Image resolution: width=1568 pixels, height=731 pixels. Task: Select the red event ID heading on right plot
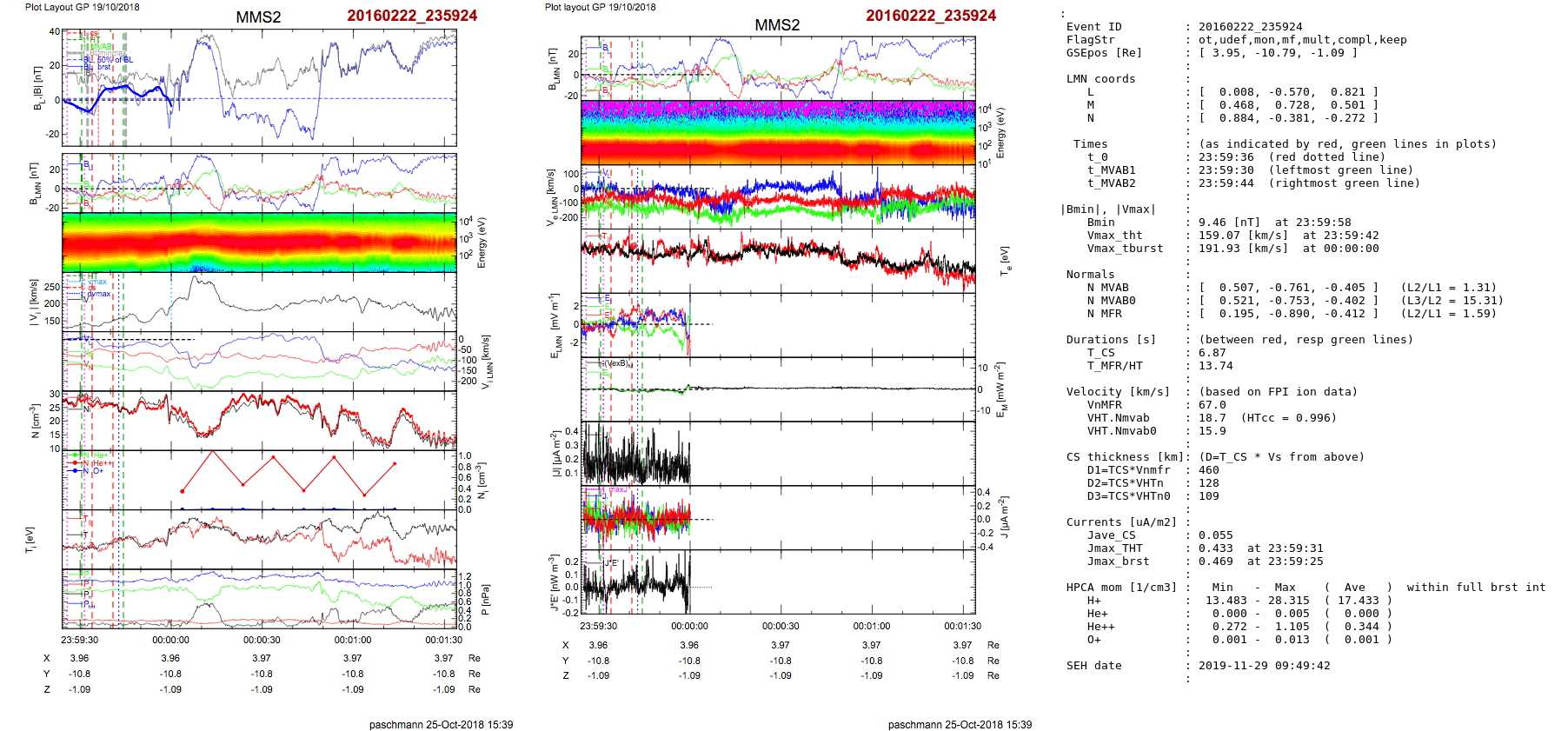point(931,16)
